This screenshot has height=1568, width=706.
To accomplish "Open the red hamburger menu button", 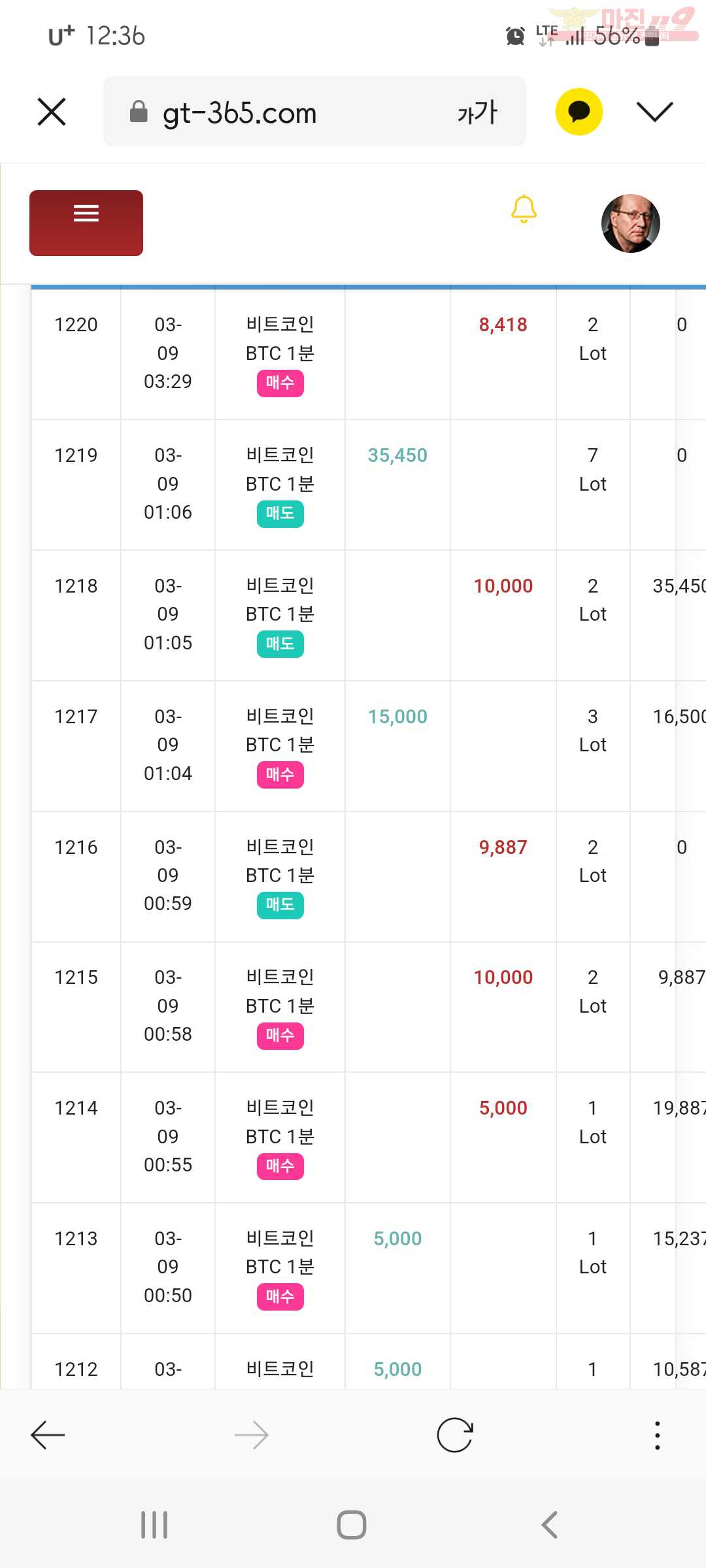I will click(x=86, y=223).
